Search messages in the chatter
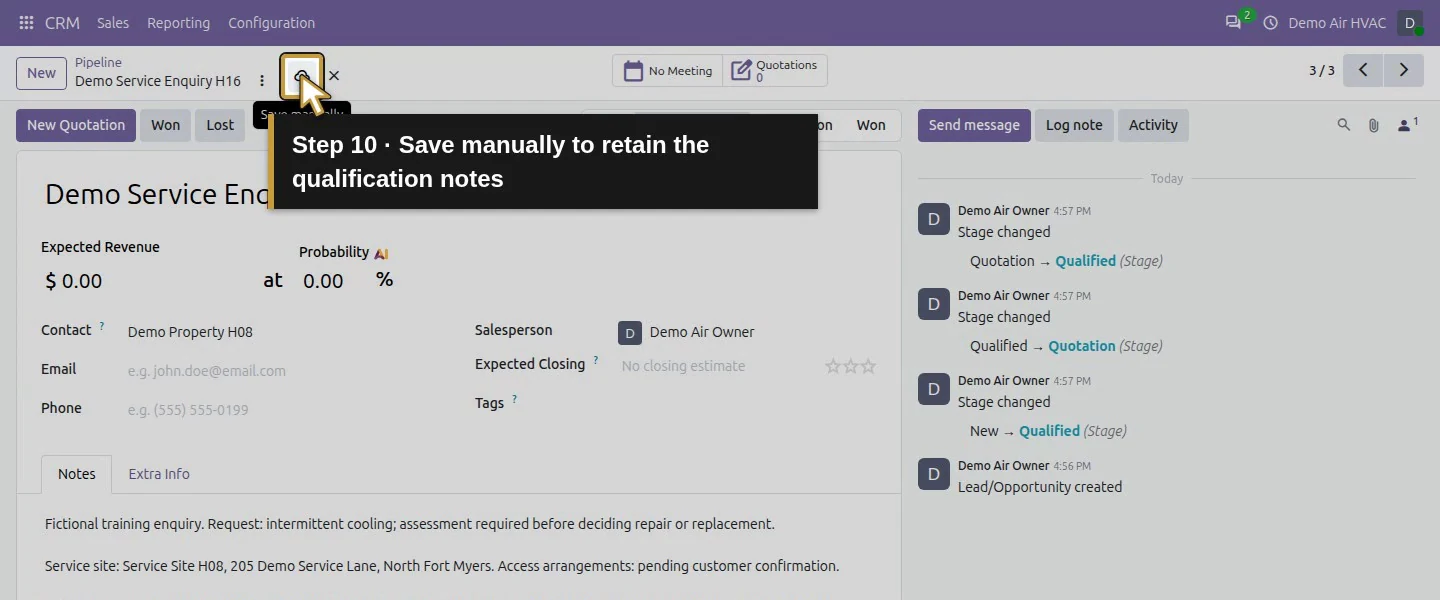Image resolution: width=1440 pixels, height=600 pixels. click(1344, 125)
